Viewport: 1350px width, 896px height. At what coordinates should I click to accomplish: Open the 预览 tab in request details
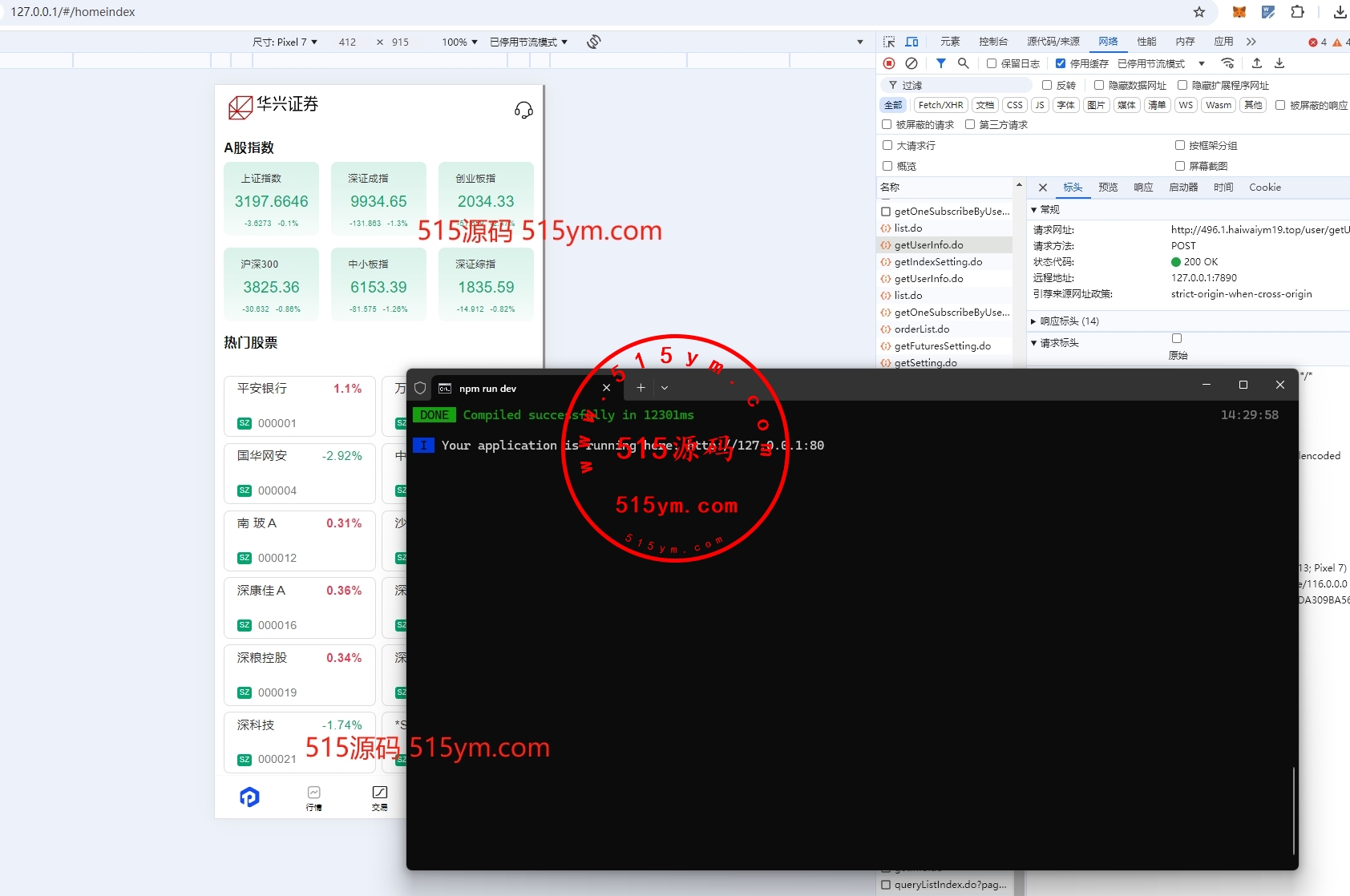(x=1108, y=188)
